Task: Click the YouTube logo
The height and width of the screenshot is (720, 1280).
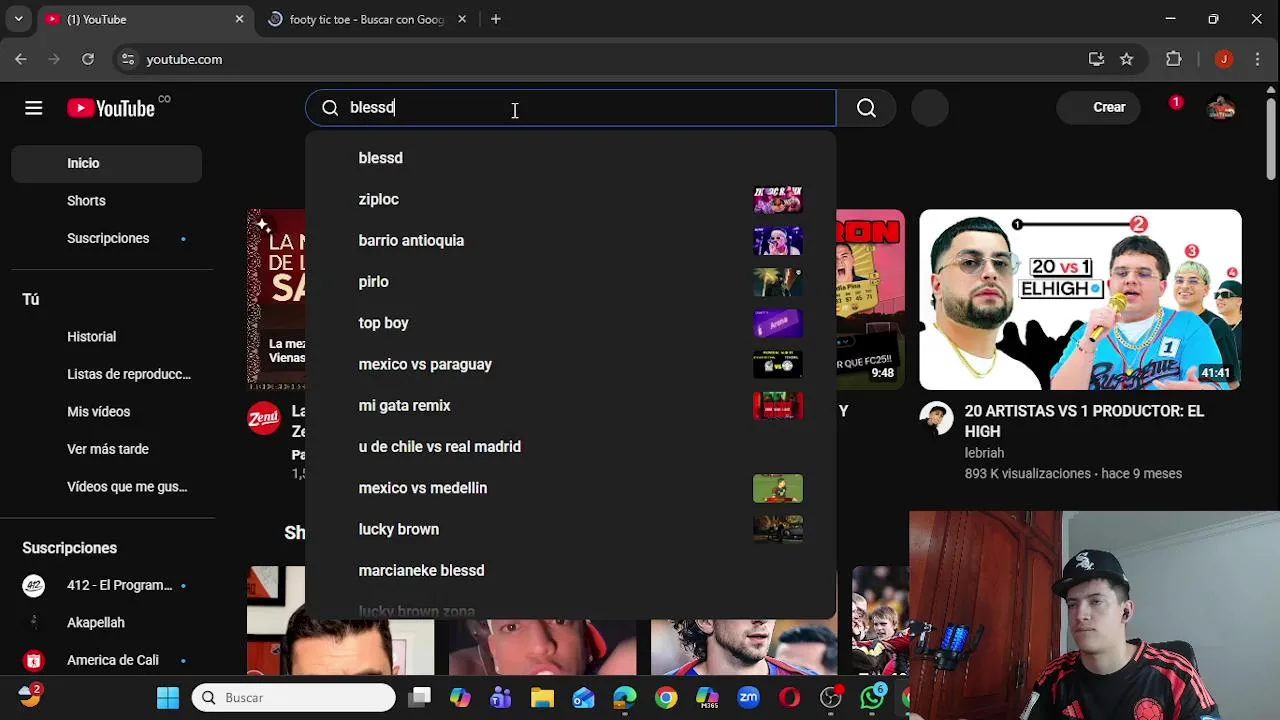Action: [x=111, y=108]
